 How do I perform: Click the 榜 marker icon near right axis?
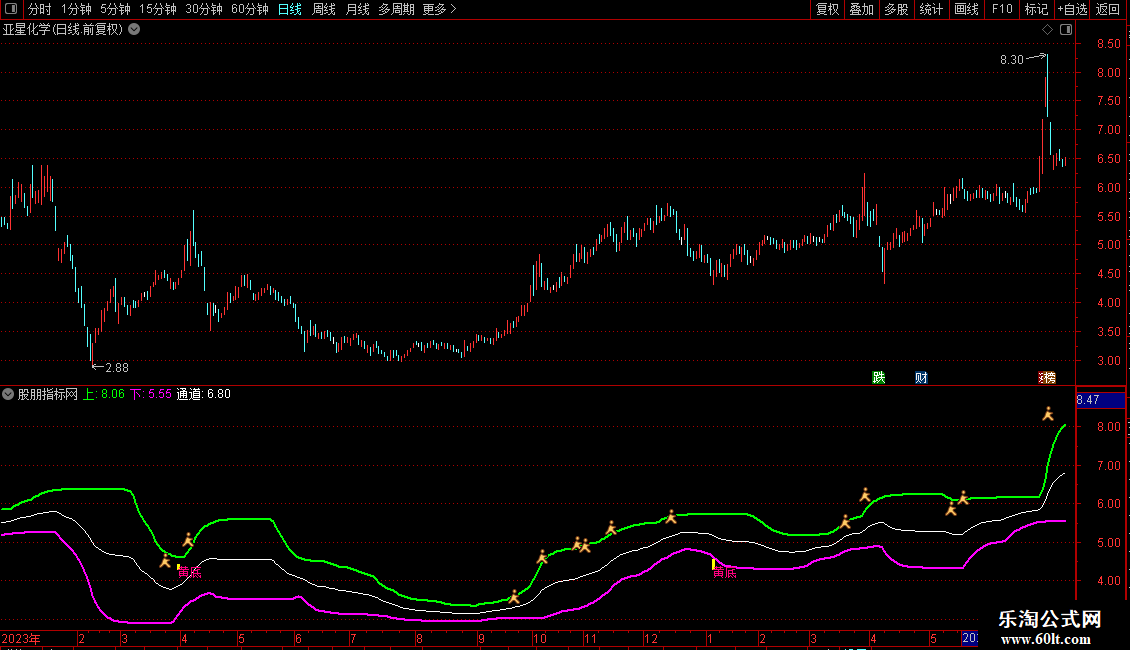click(1047, 377)
